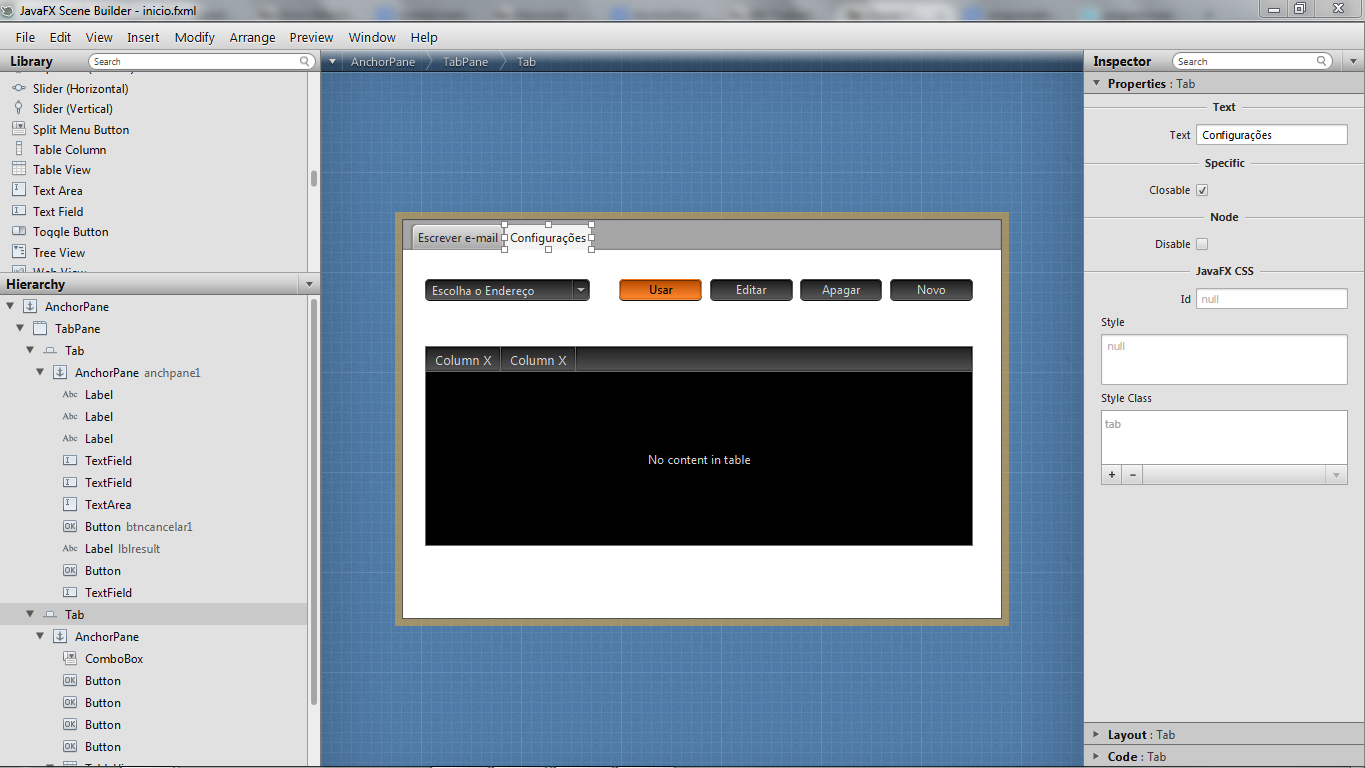Click the magnifier icon in Inspector search
1365x768 pixels.
tap(1323, 61)
